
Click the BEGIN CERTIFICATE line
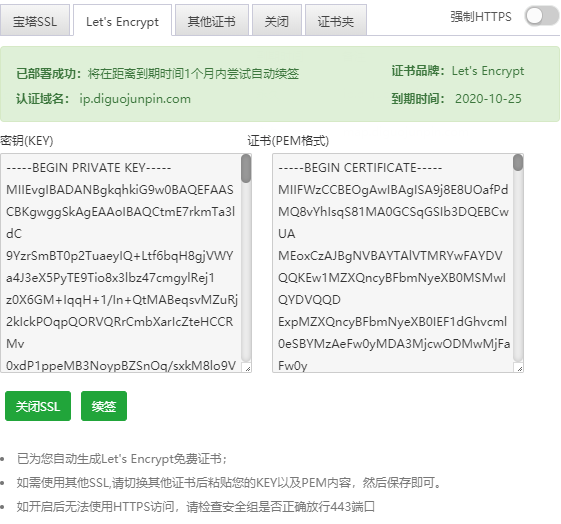360,168
